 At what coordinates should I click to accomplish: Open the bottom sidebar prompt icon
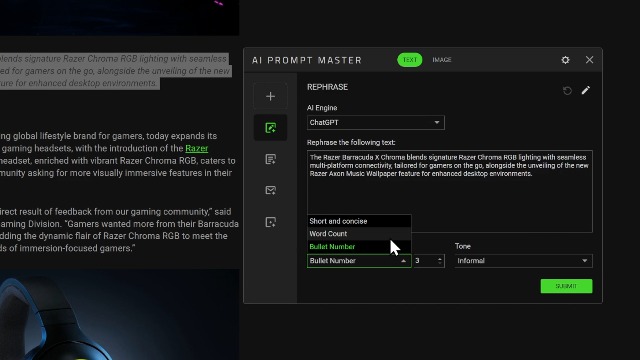click(x=270, y=222)
